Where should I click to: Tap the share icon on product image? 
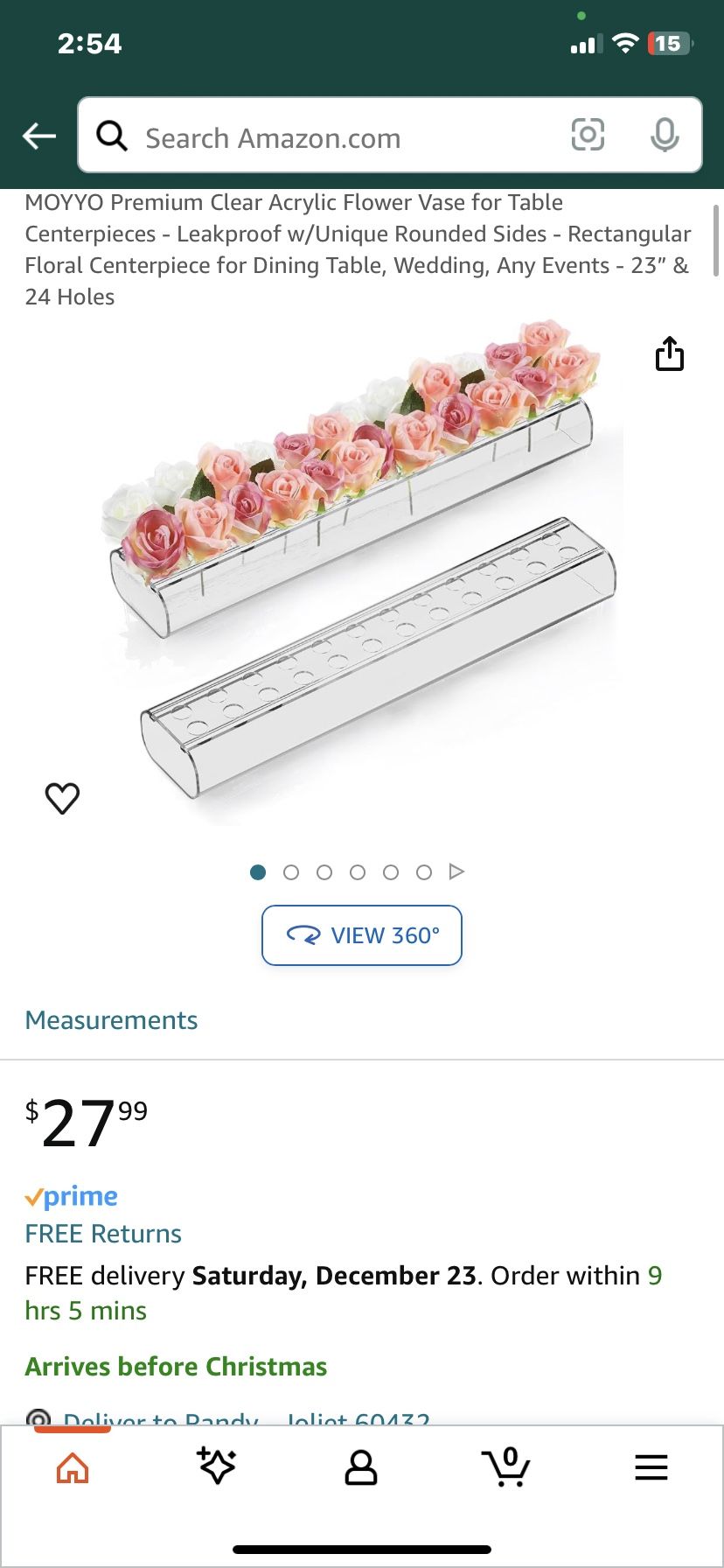pyautogui.click(x=670, y=353)
